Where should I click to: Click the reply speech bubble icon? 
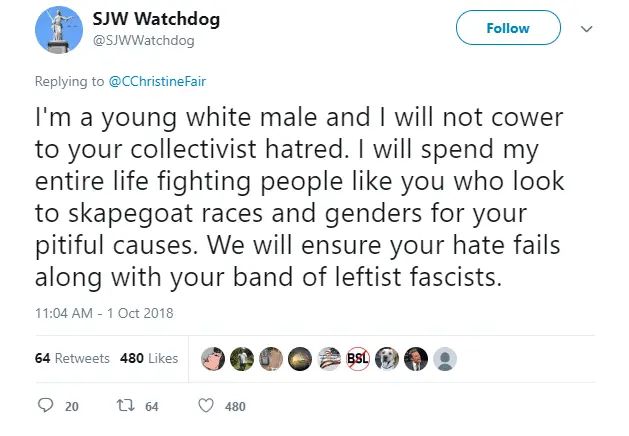pyautogui.click(x=43, y=406)
